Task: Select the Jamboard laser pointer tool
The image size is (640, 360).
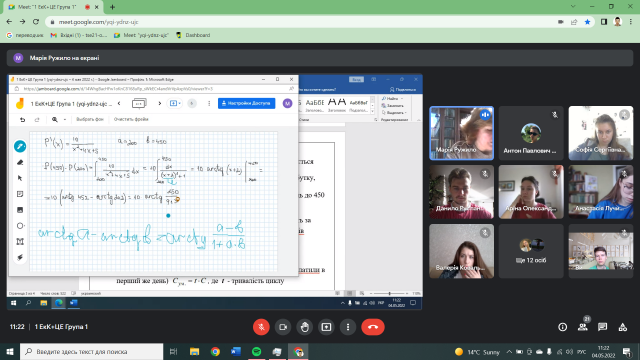Action: coord(20,257)
